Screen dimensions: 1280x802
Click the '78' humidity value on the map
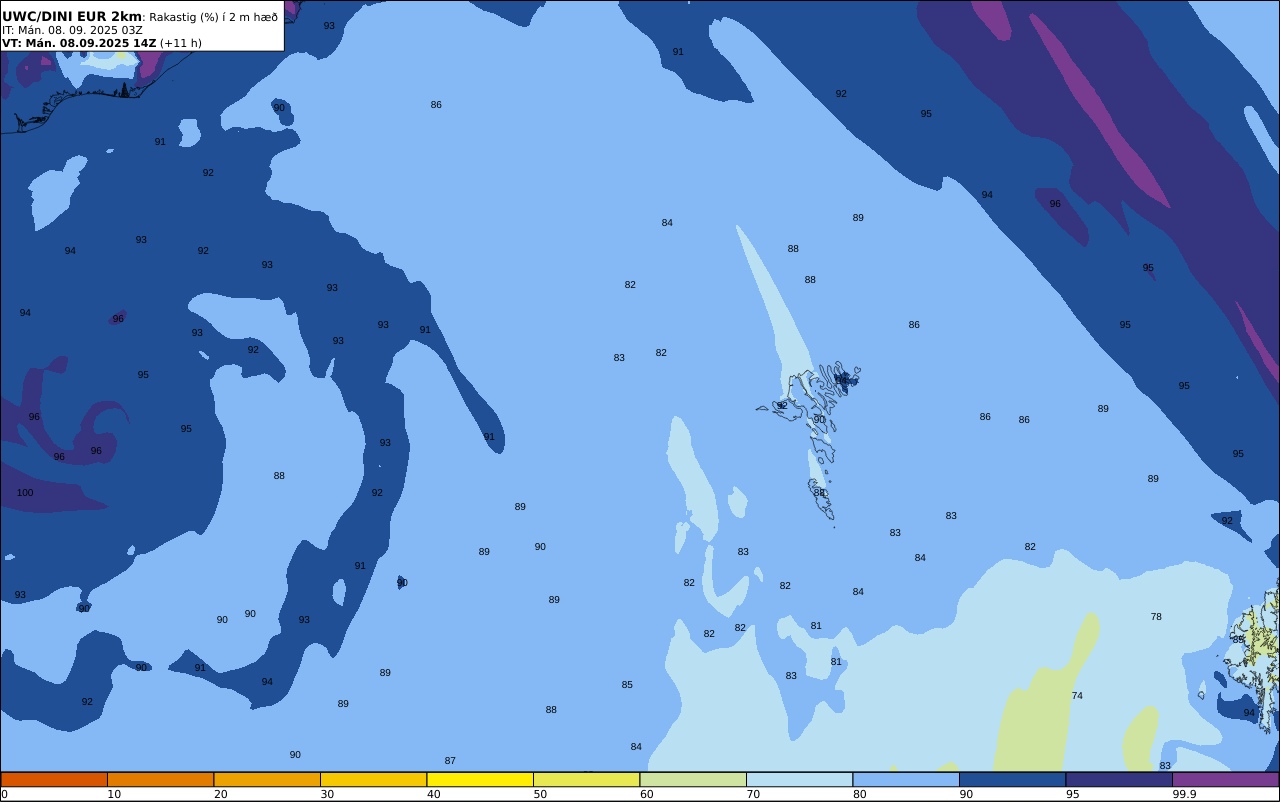click(1156, 617)
